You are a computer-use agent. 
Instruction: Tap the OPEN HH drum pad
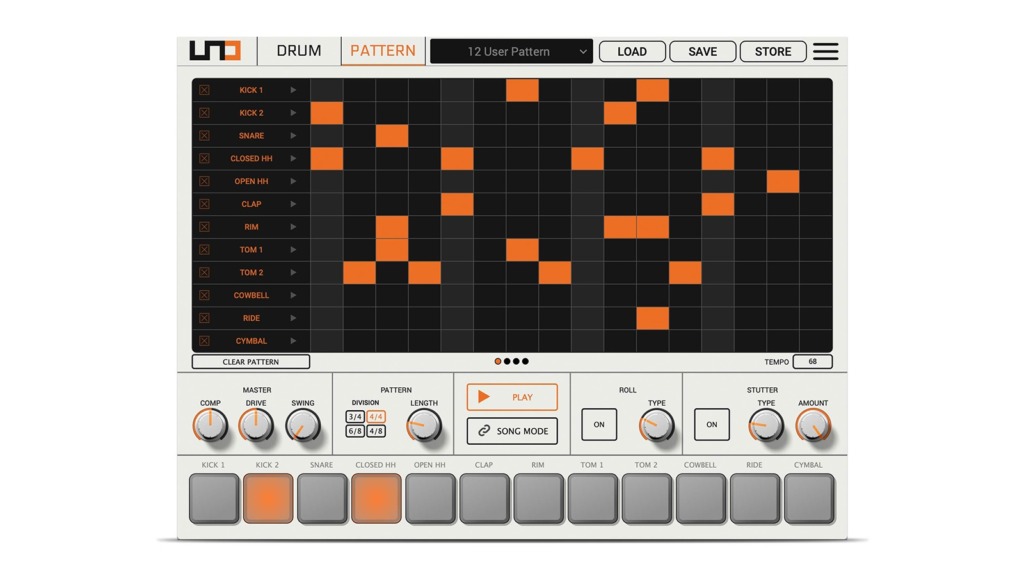(x=430, y=499)
